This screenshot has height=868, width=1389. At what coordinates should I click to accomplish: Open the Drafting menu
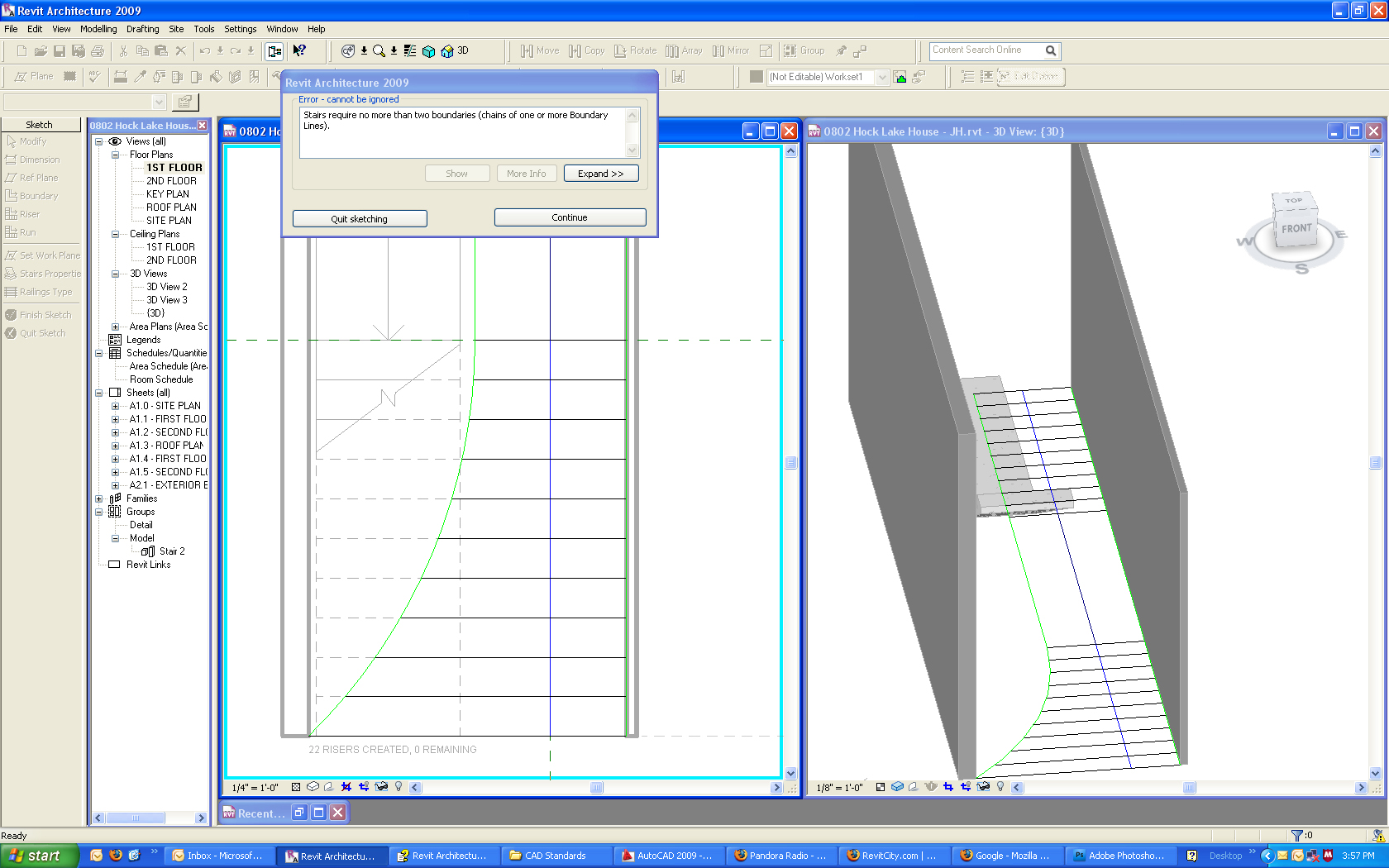[x=142, y=29]
